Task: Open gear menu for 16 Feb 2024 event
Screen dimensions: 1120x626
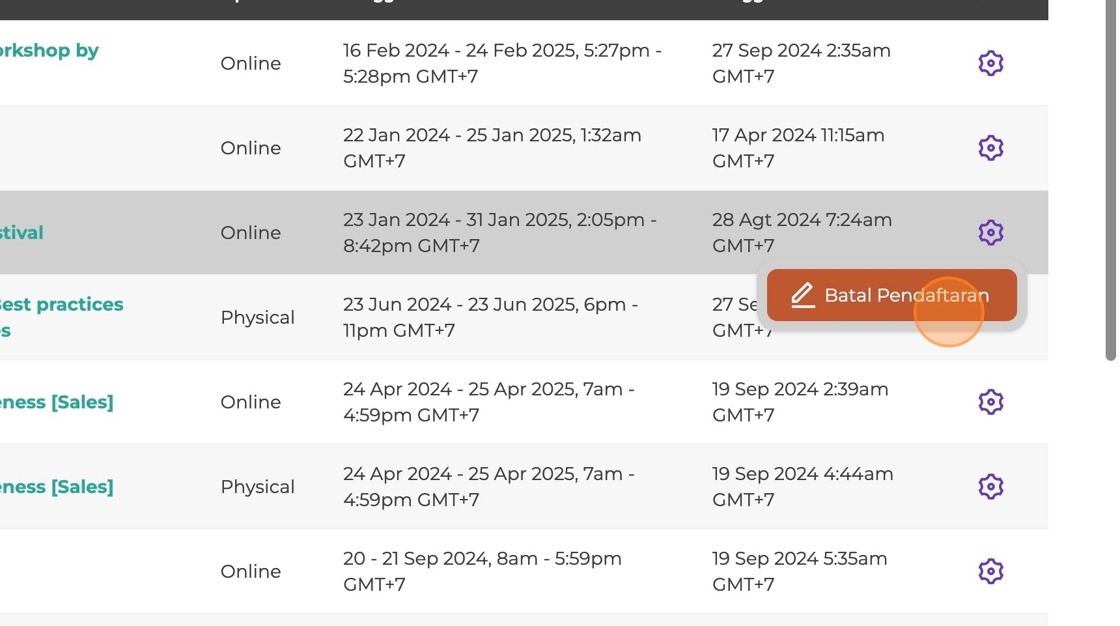Action: tap(991, 64)
